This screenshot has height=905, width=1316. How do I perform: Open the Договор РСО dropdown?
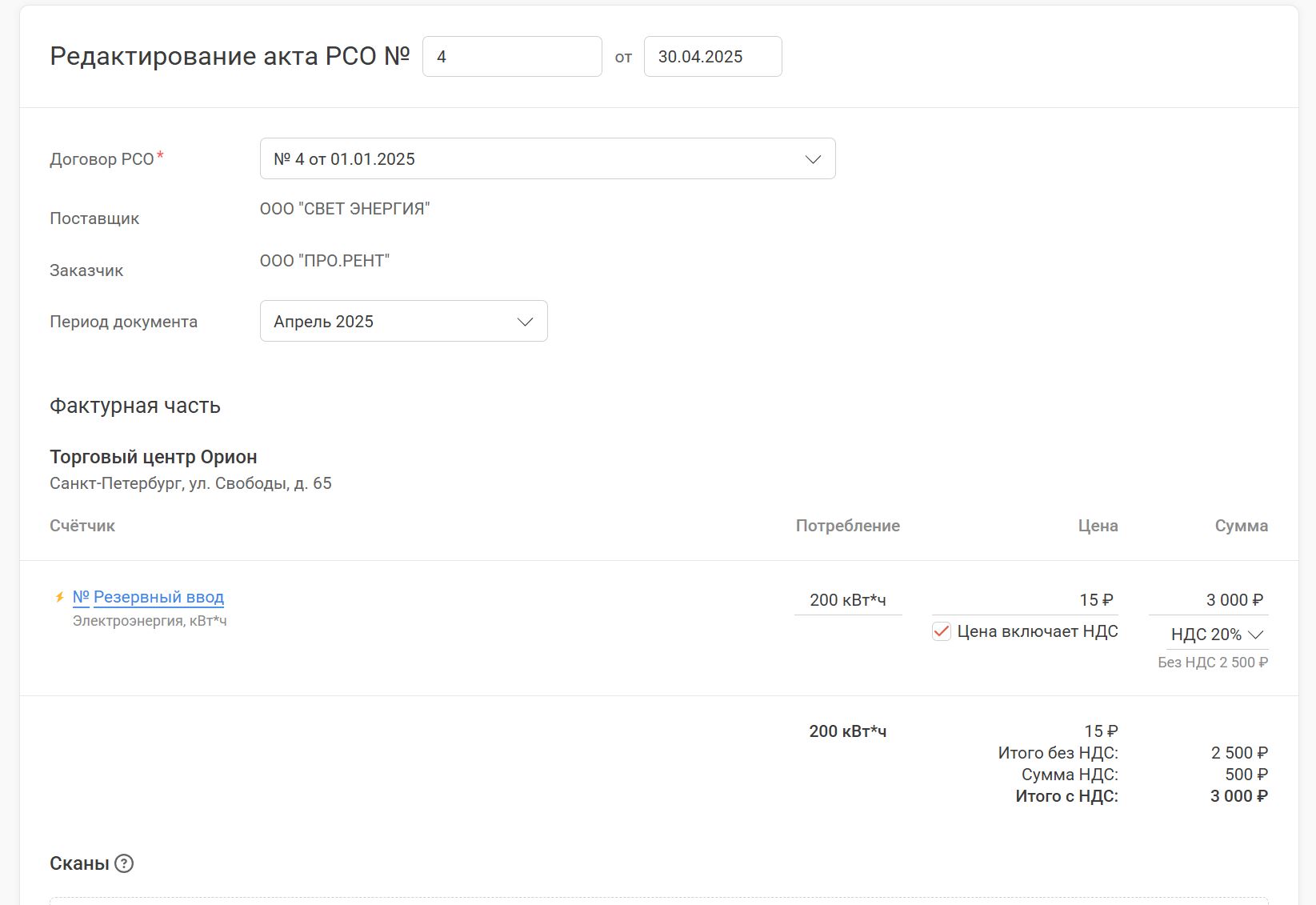tap(547, 158)
